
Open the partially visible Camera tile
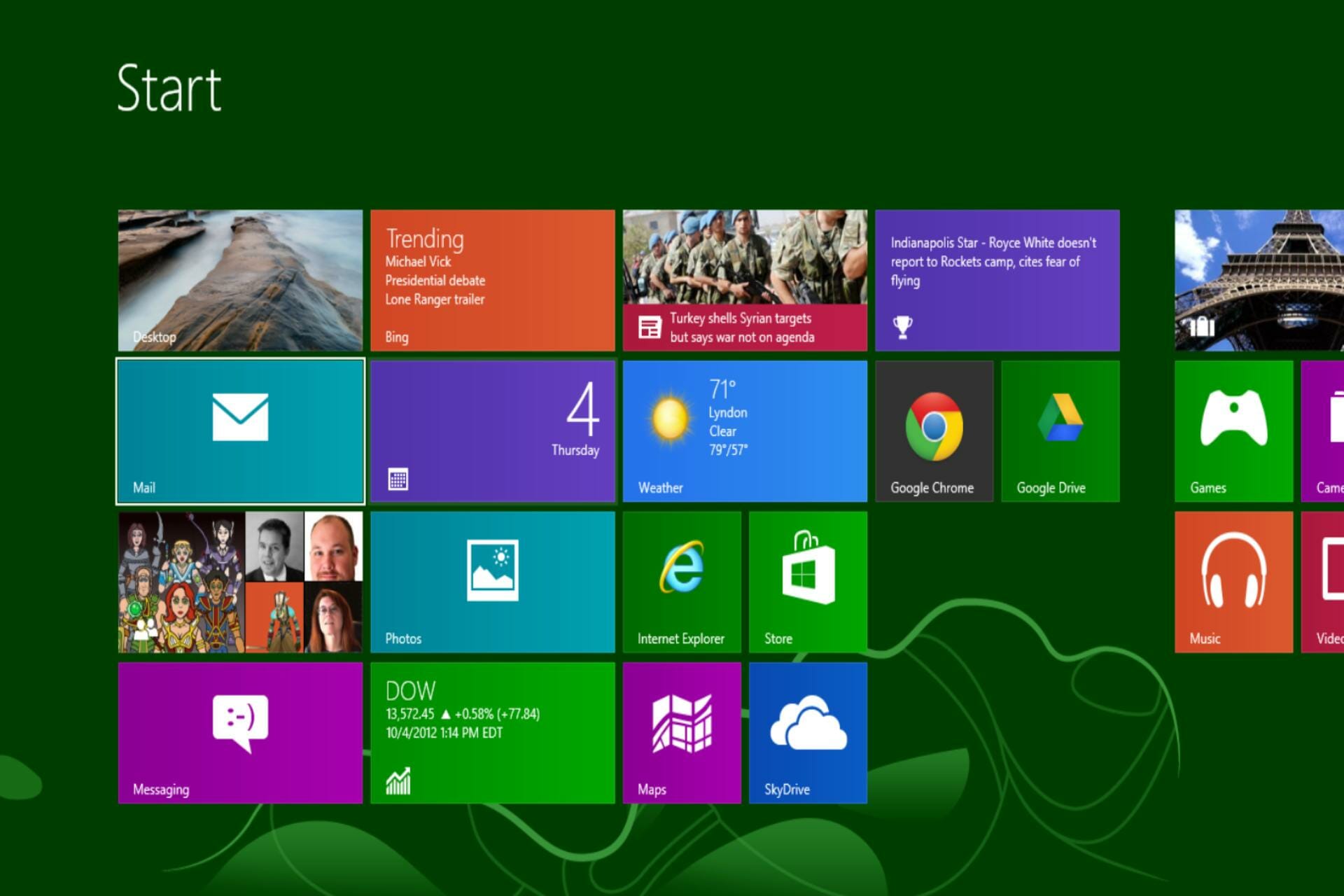(x=1322, y=431)
